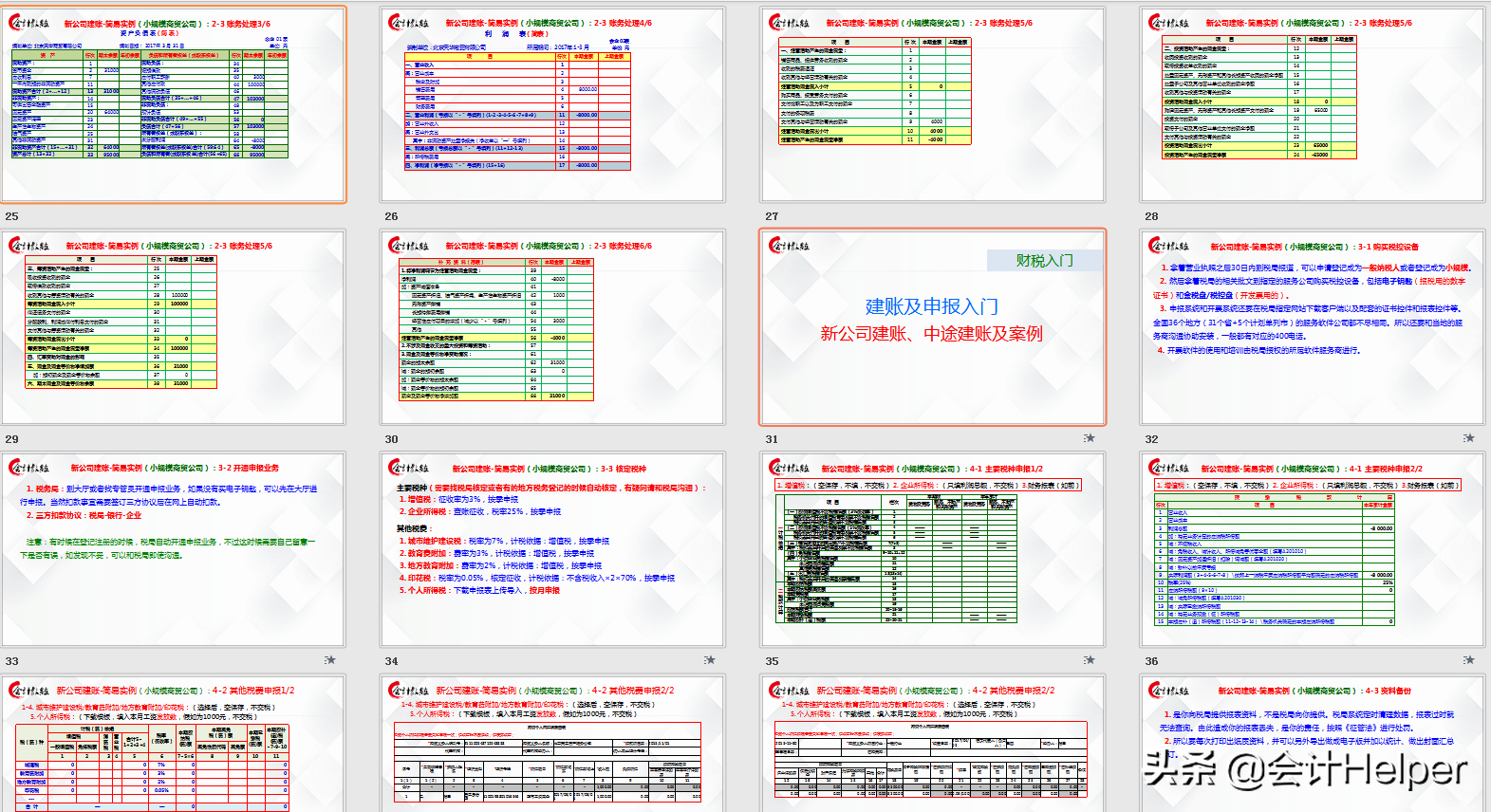
Task: Click the transition star under slide 35
Action: point(1090,659)
